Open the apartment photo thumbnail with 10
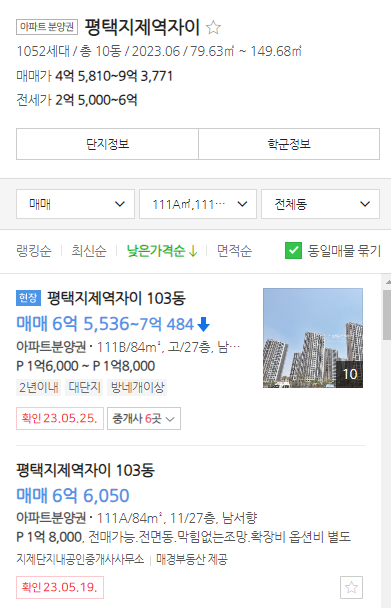This screenshot has height=608, width=391. (313, 338)
